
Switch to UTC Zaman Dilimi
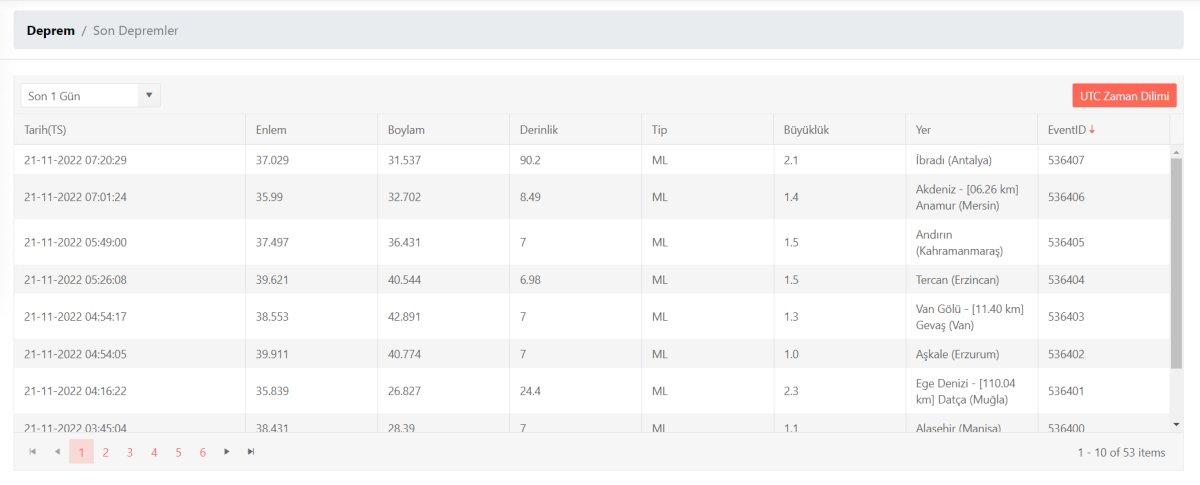[x=1124, y=96]
